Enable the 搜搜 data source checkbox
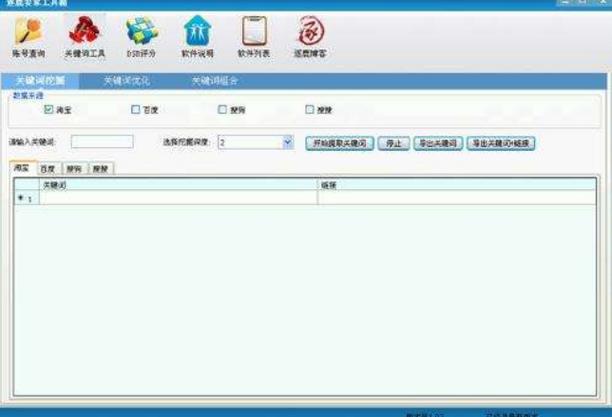The height and width of the screenshot is (417, 612). pos(310,109)
